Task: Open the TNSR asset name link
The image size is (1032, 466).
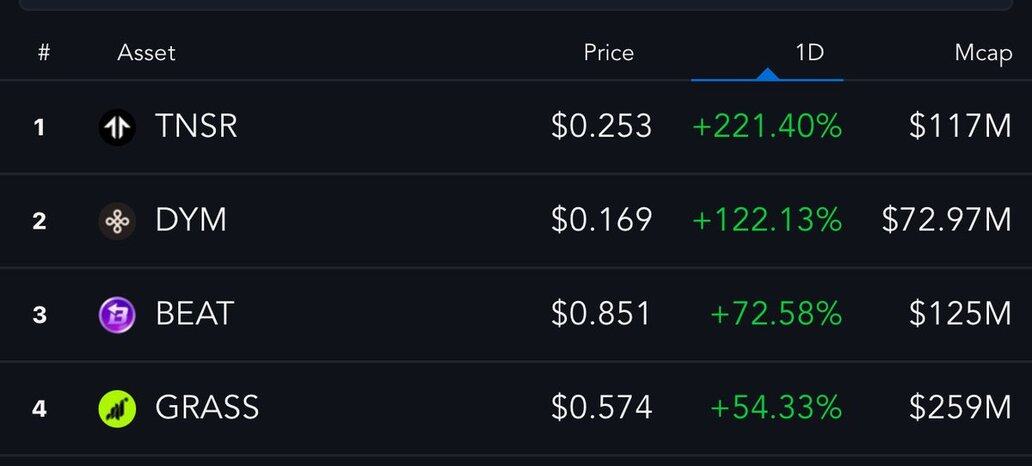Action: 196,127
